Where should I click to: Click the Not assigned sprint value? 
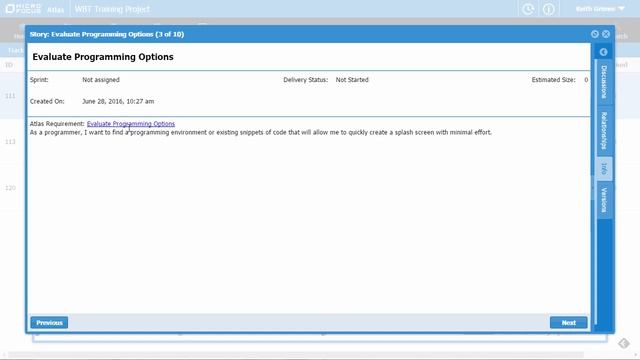coord(101,80)
